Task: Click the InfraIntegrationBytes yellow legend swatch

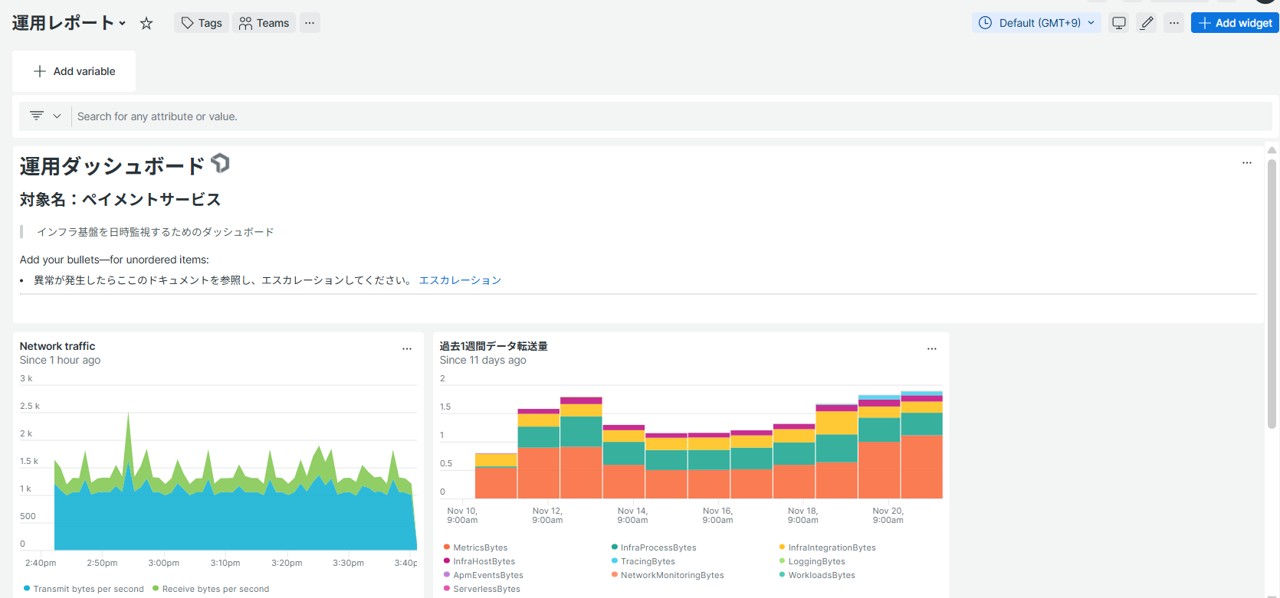Action: pos(781,548)
